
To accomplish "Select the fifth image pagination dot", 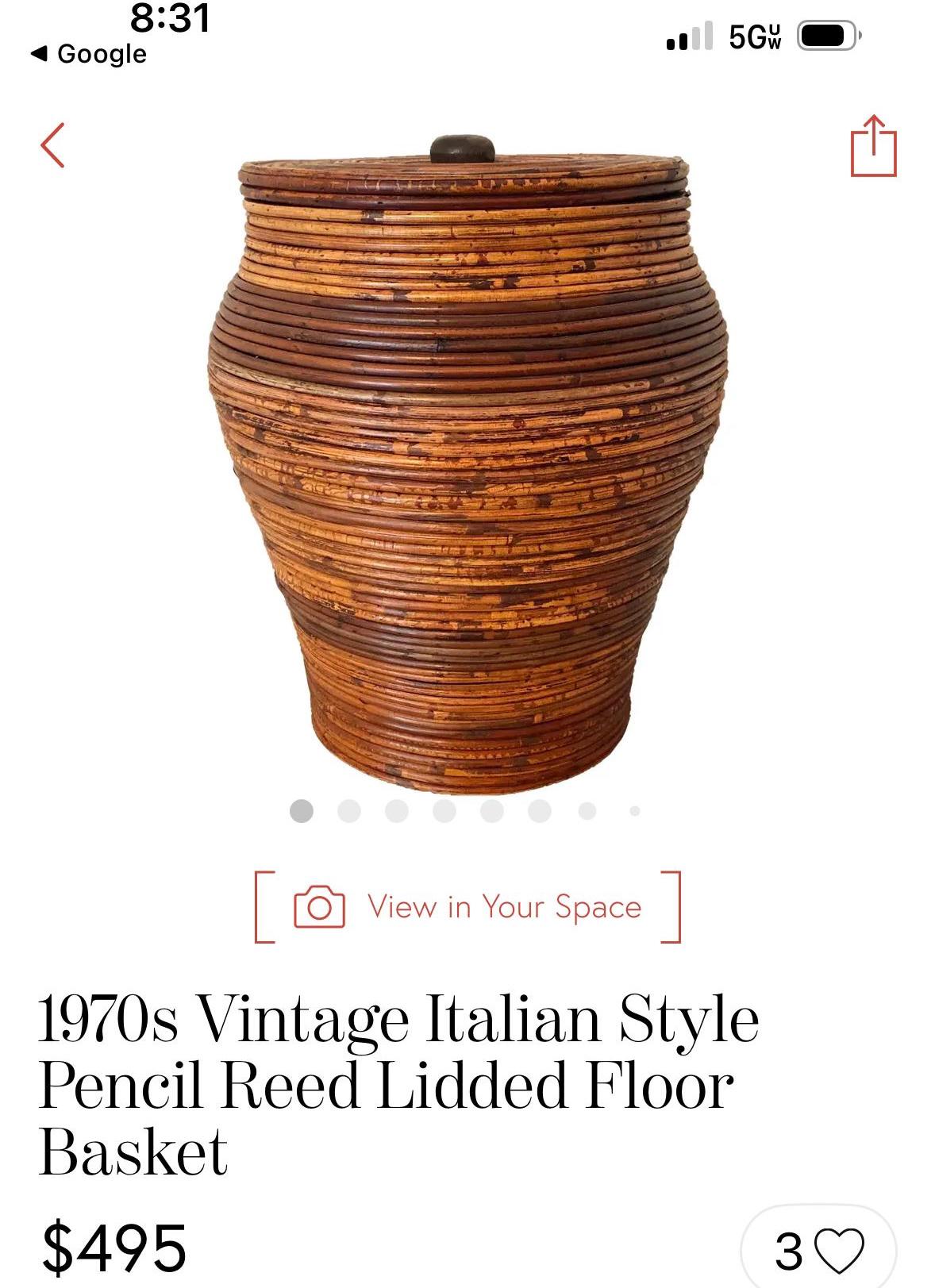I will [x=492, y=811].
